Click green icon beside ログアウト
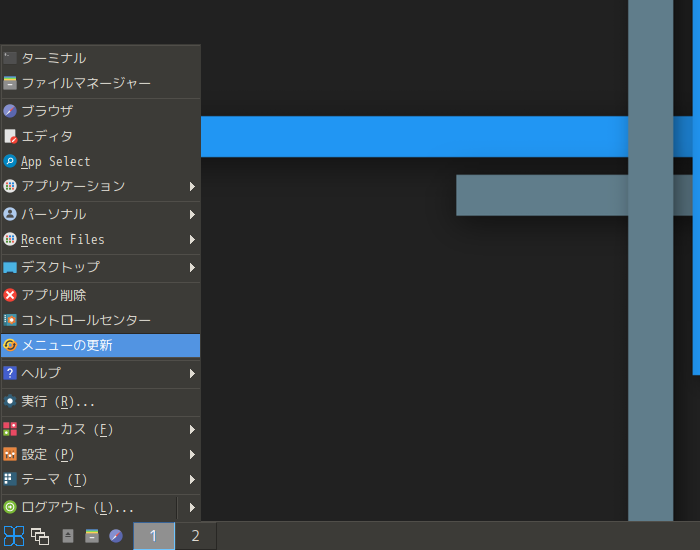 (10, 508)
